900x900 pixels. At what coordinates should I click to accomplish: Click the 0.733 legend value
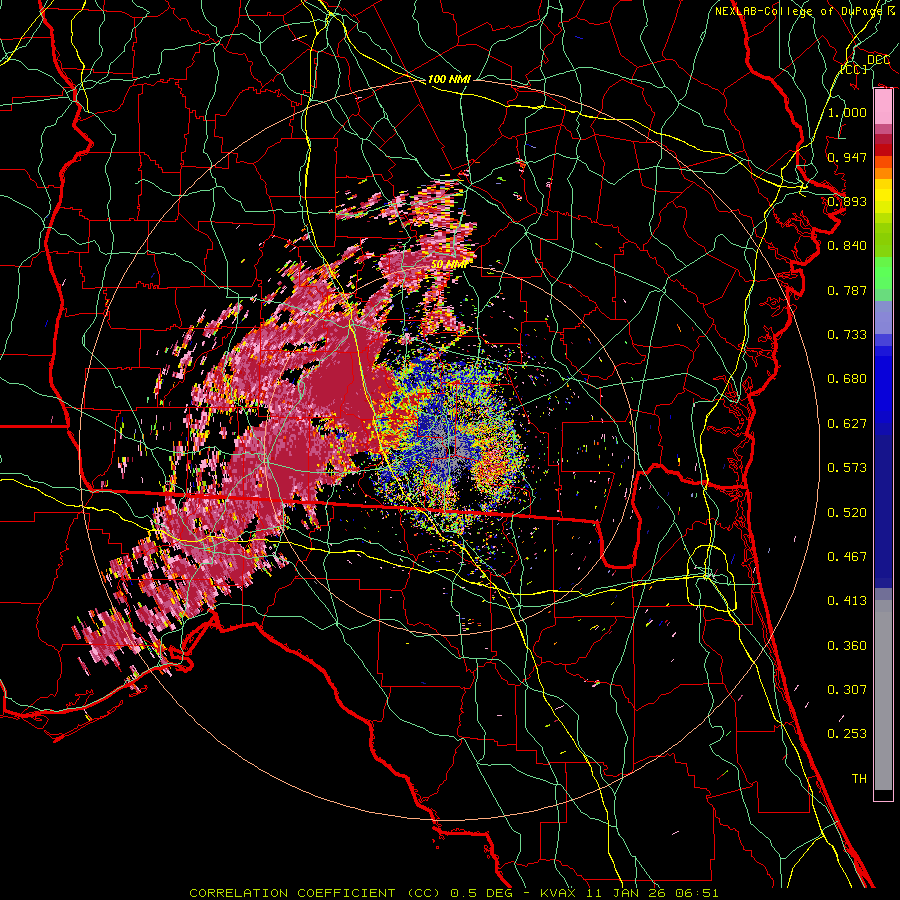pos(847,335)
